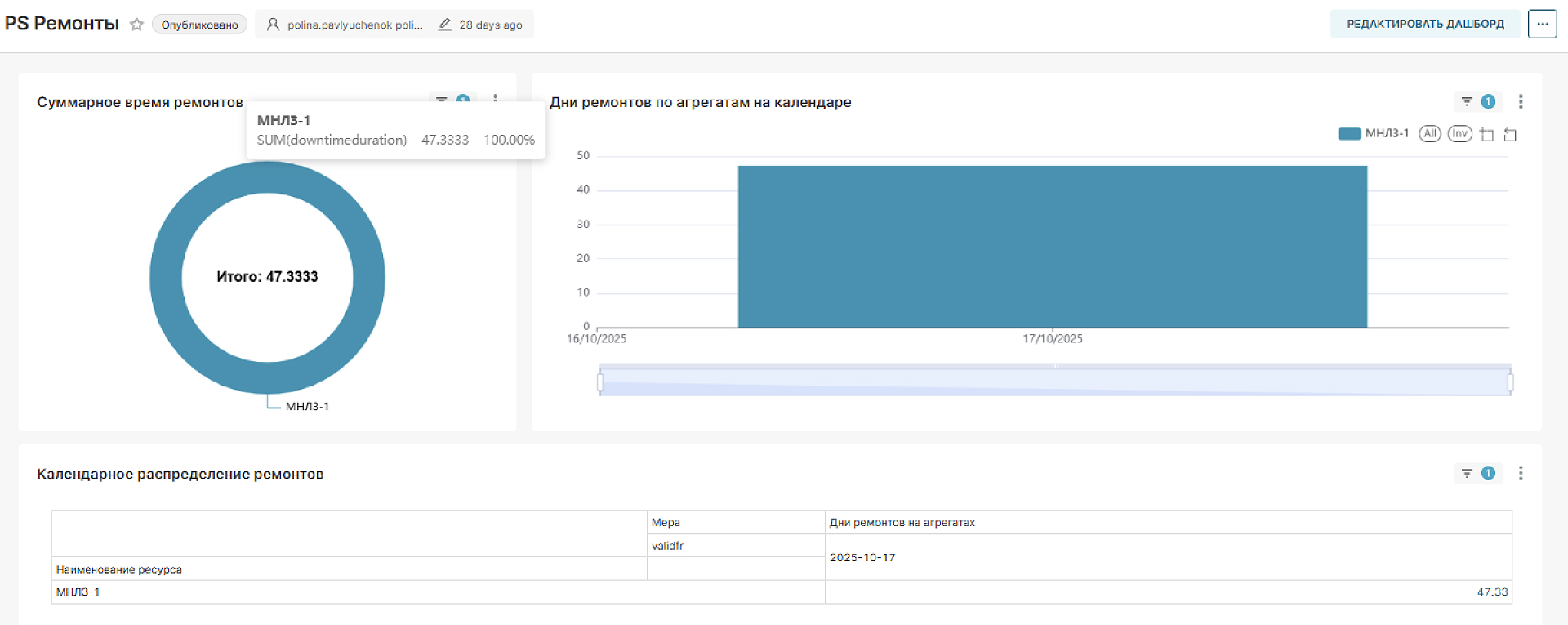Invert legend selection with Inv button

coord(1459,133)
